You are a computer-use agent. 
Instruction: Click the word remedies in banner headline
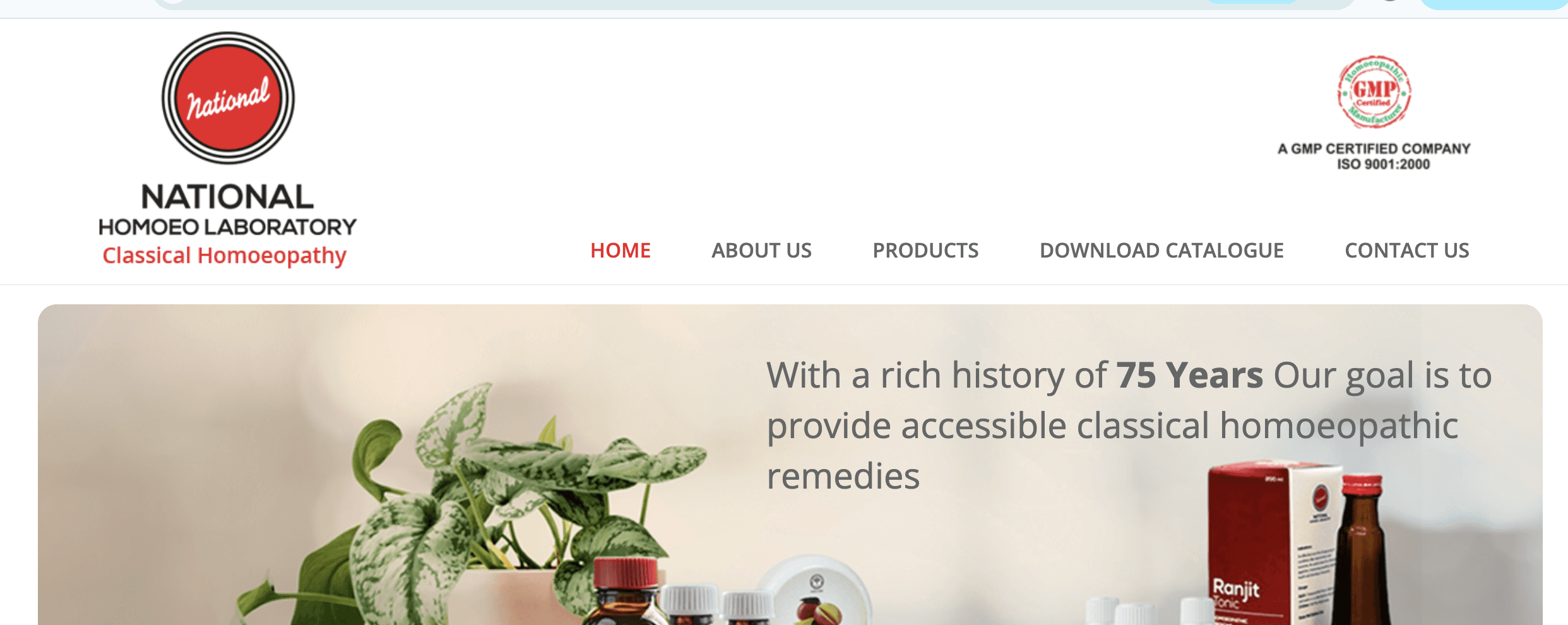click(843, 475)
